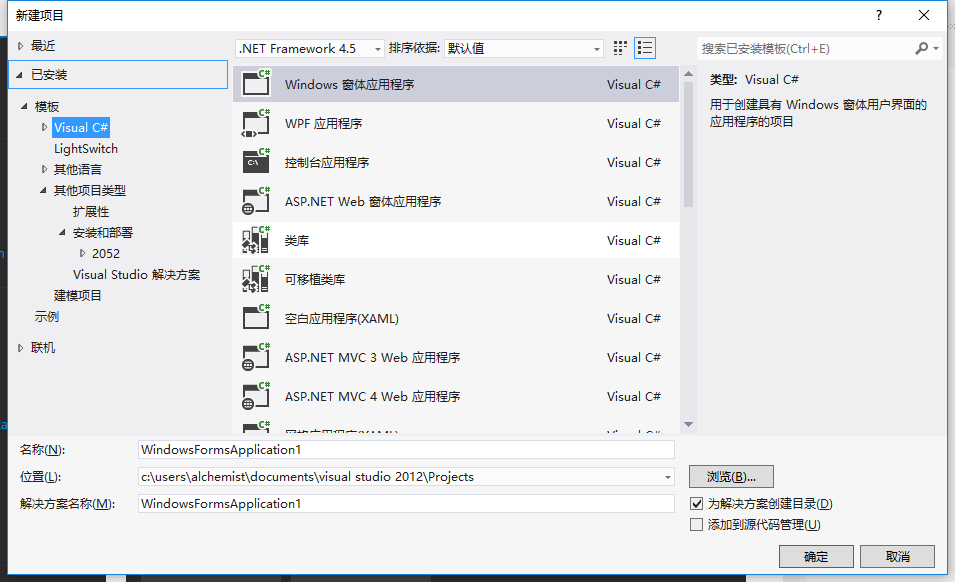Enable 添加到源代码管理 checkbox

click(697, 524)
